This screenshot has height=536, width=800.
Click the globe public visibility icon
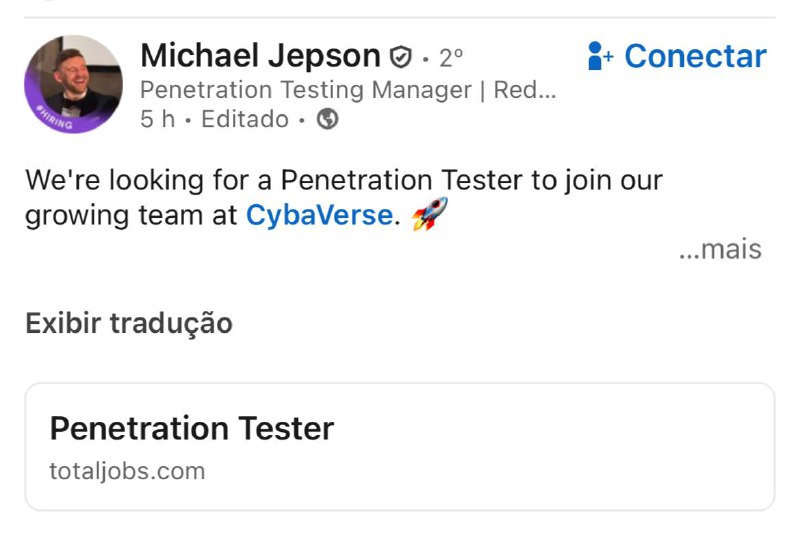[327, 120]
